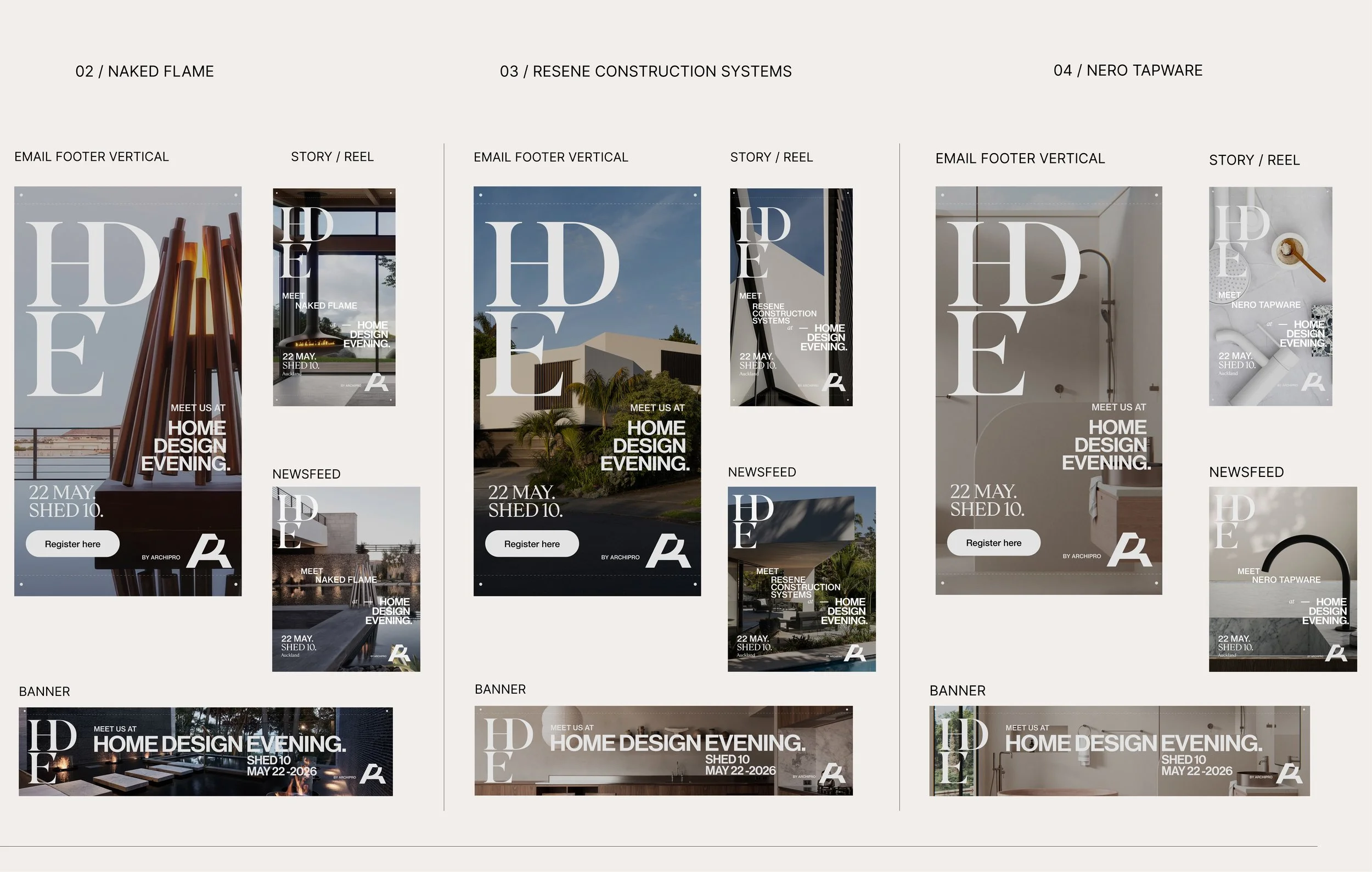Click '22 MAY. SHED 10.' in Resene email footer

click(x=525, y=501)
